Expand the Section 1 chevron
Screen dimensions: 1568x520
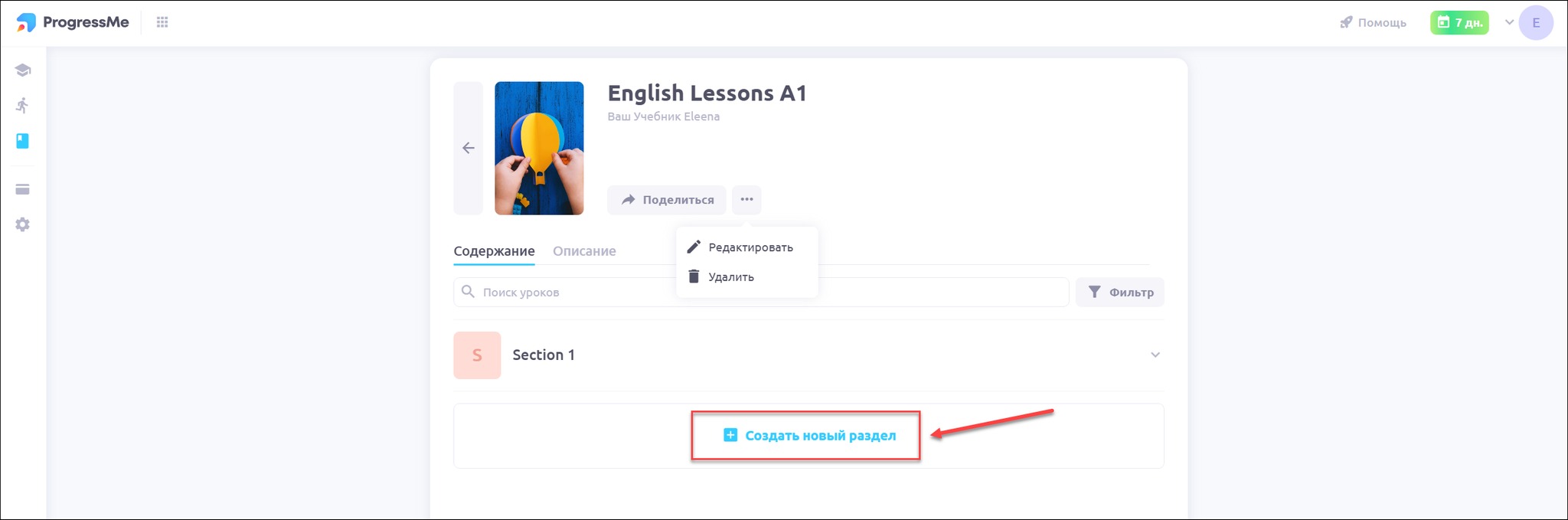point(1155,355)
